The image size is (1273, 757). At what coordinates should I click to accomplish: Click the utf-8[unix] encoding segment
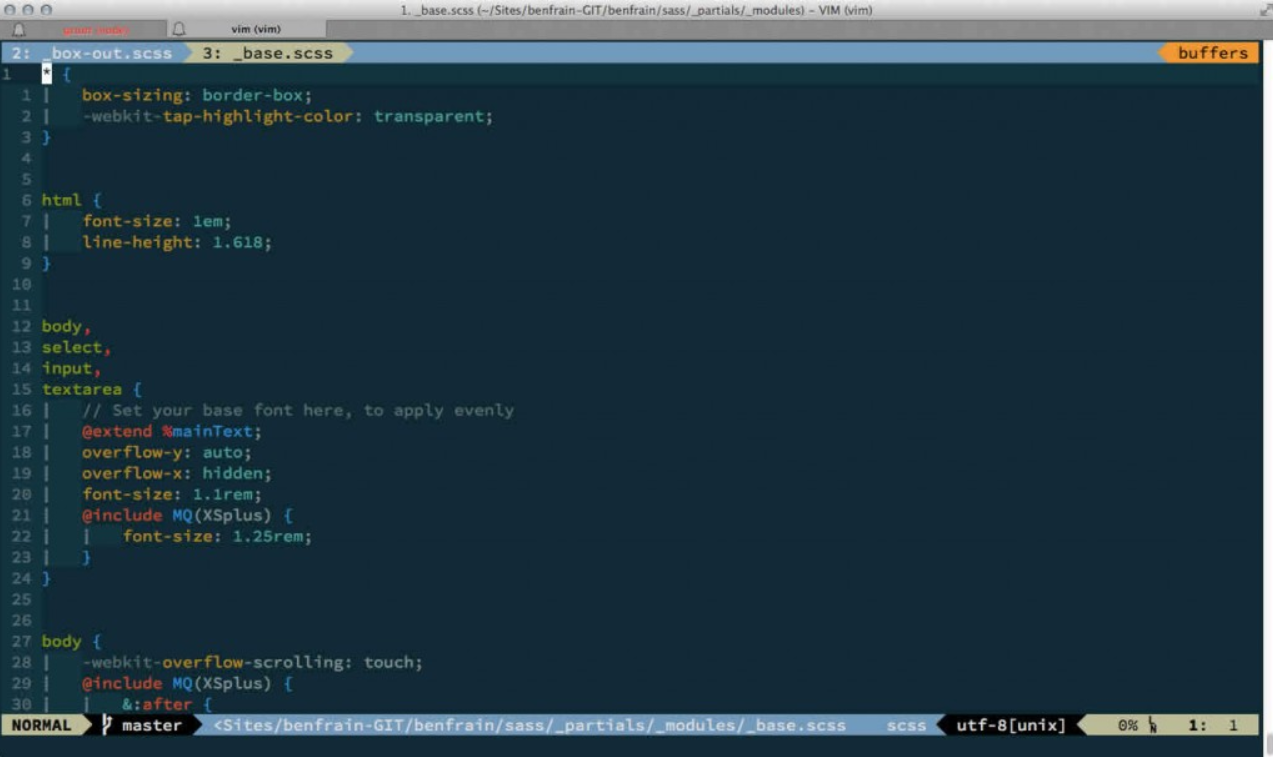[1011, 725]
